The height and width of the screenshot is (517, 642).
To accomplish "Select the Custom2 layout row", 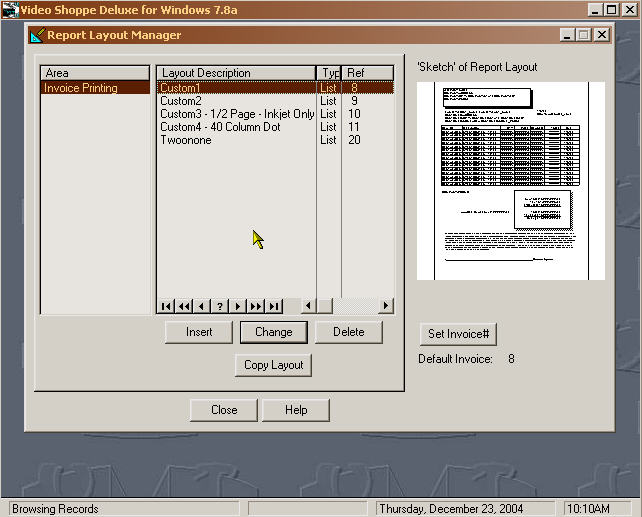I will point(181,101).
